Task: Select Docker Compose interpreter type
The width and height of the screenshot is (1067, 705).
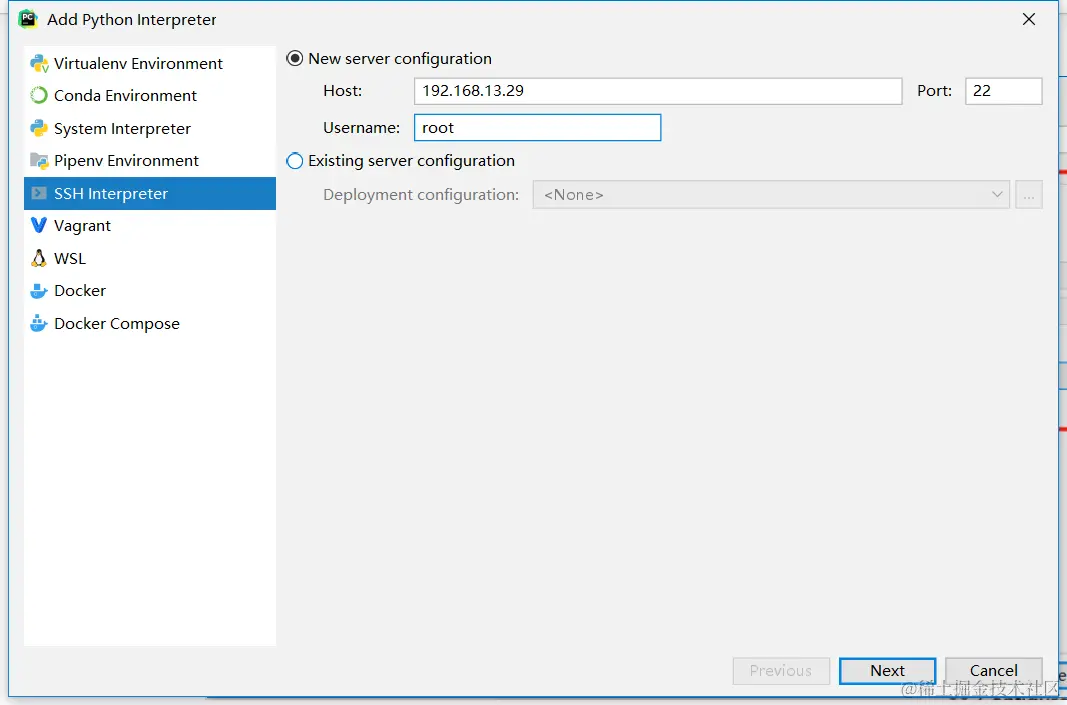Action: [150, 323]
